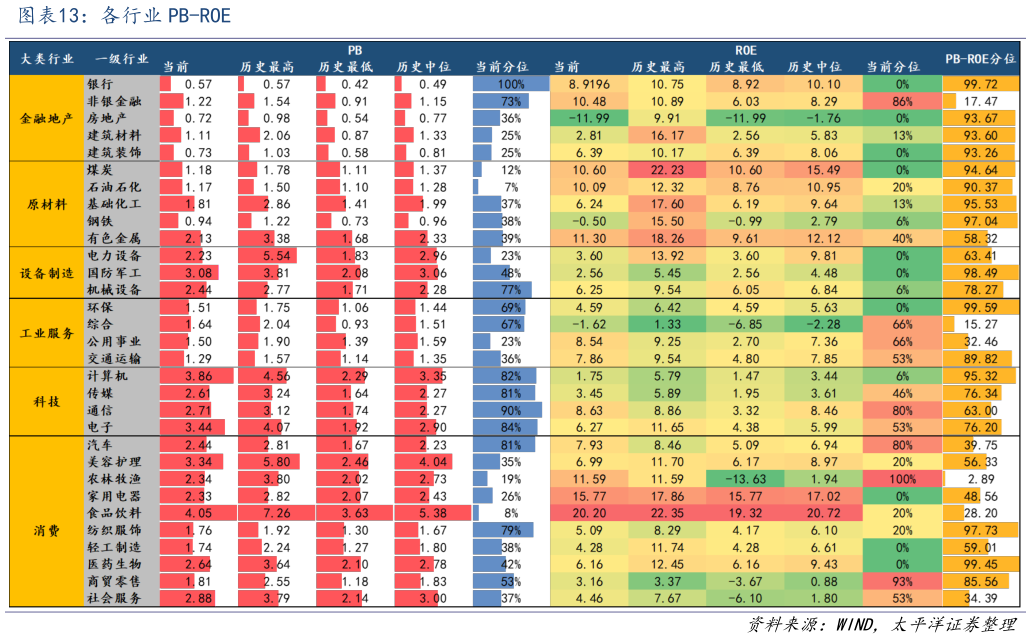Viewport: 1031px width, 639px height.
Task: Click the green -11.99 current ROE cell
Action: pyautogui.click(x=589, y=118)
